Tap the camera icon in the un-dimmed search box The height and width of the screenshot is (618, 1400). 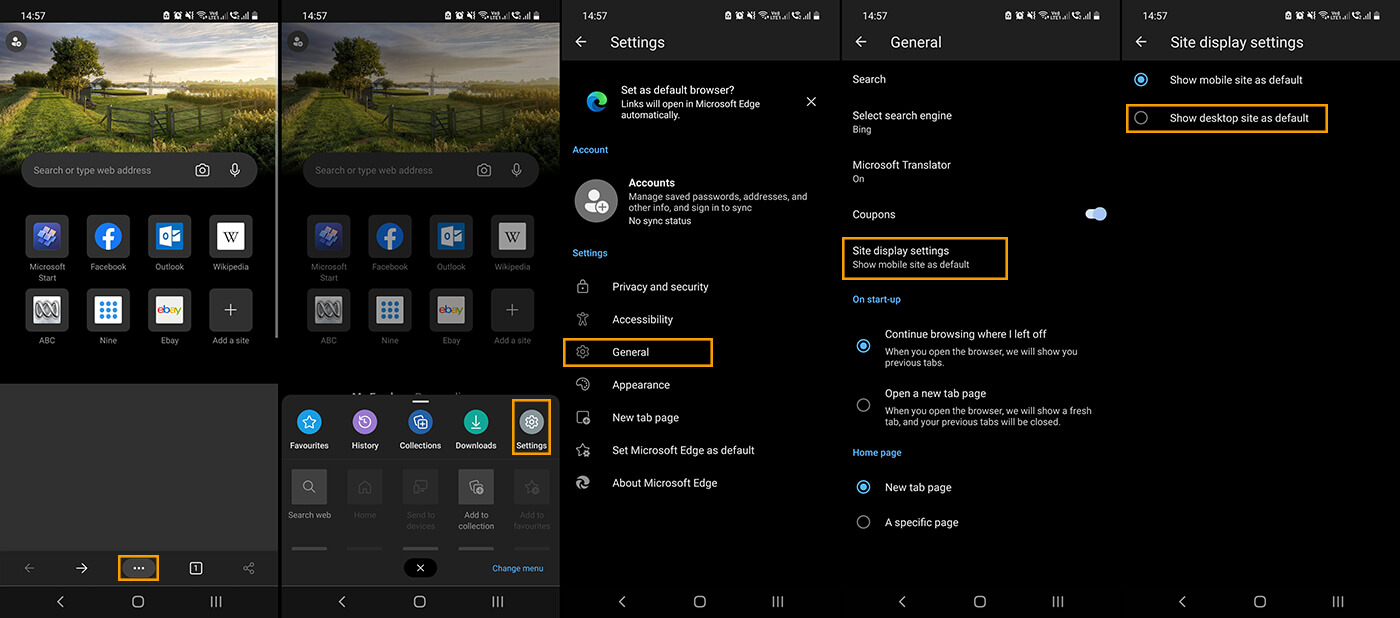(x=202, y=170)
